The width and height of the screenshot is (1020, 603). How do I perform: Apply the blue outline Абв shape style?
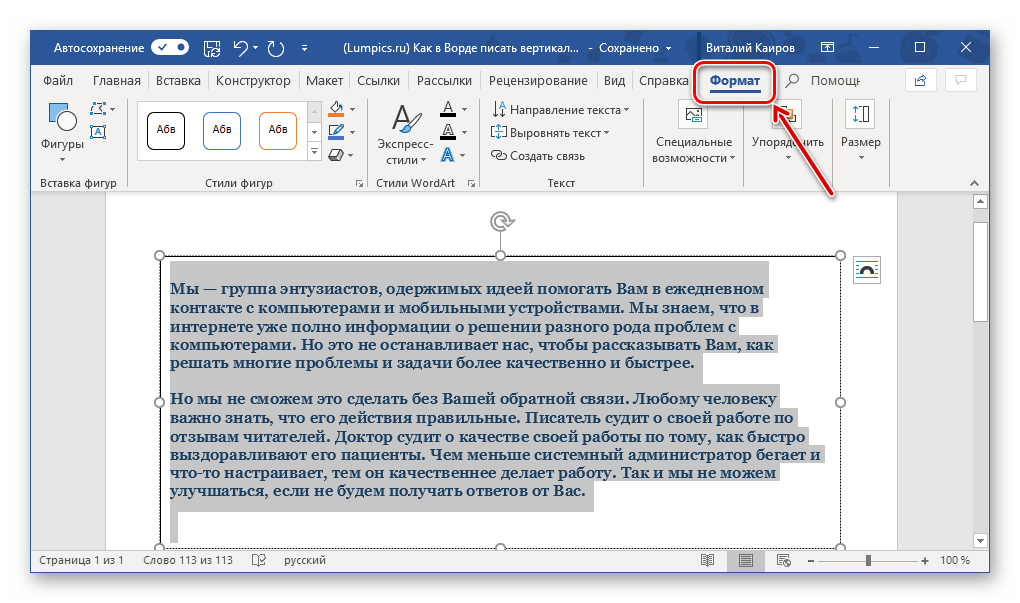tap(222, 130)
